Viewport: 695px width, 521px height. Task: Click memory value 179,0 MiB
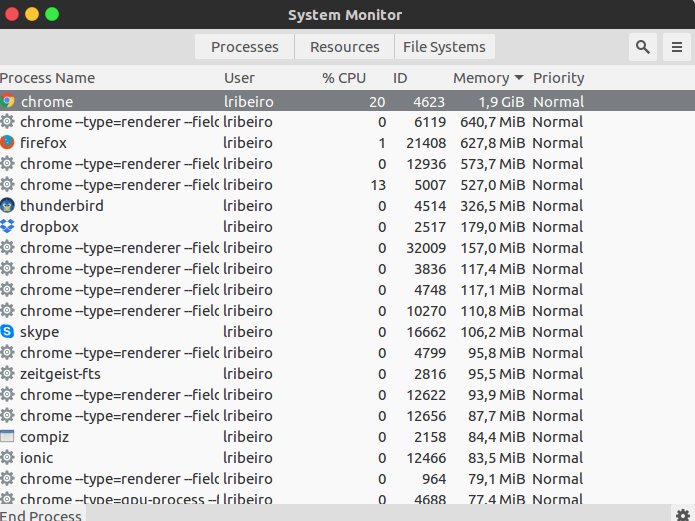point(492,227)
